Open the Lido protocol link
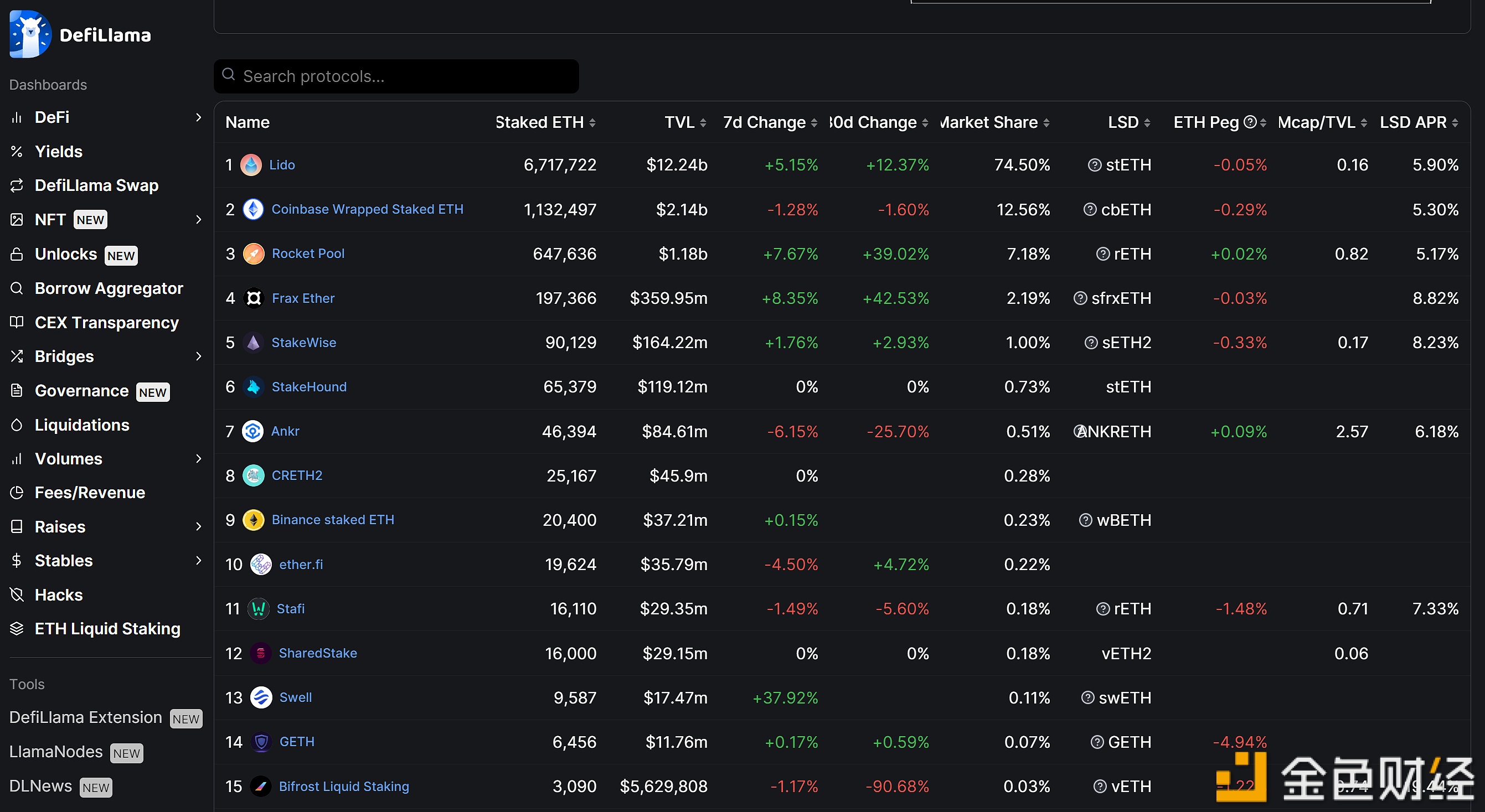Viewport: 1485px width, 812px height. (x=282, y=165)
